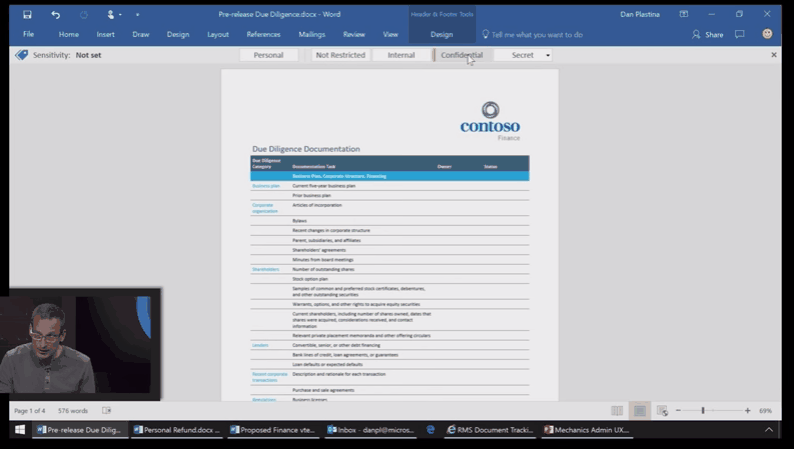Click 'Articles of incorporation' table row
Viewport: 794px width, 449px height.
coord(389,208)
